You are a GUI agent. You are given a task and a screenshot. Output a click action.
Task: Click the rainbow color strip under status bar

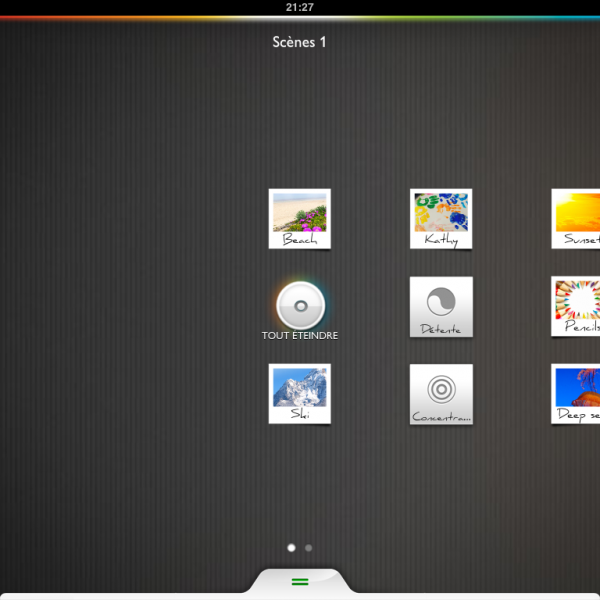tap(300, 18)
